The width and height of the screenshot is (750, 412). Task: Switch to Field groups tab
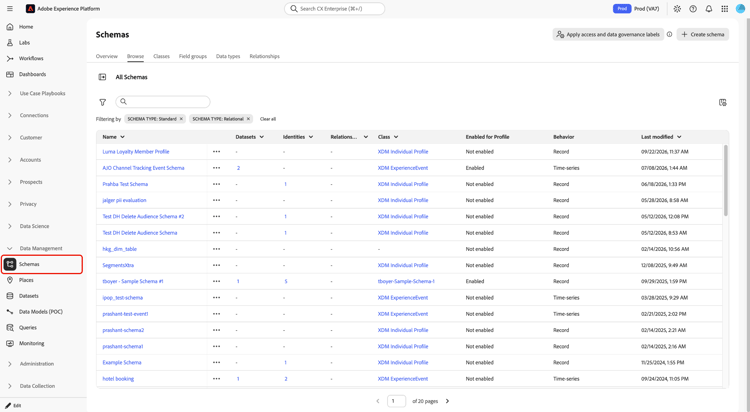[x=193, y=56]
